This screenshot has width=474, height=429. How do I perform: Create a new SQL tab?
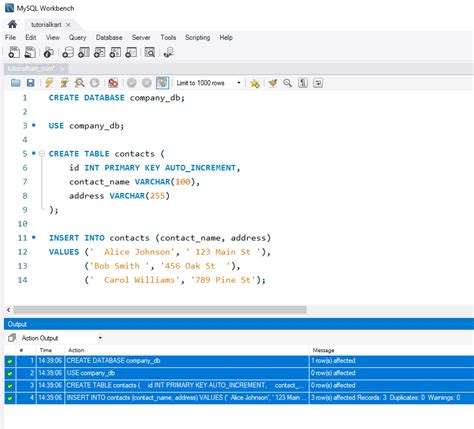(x=14, y=52)
